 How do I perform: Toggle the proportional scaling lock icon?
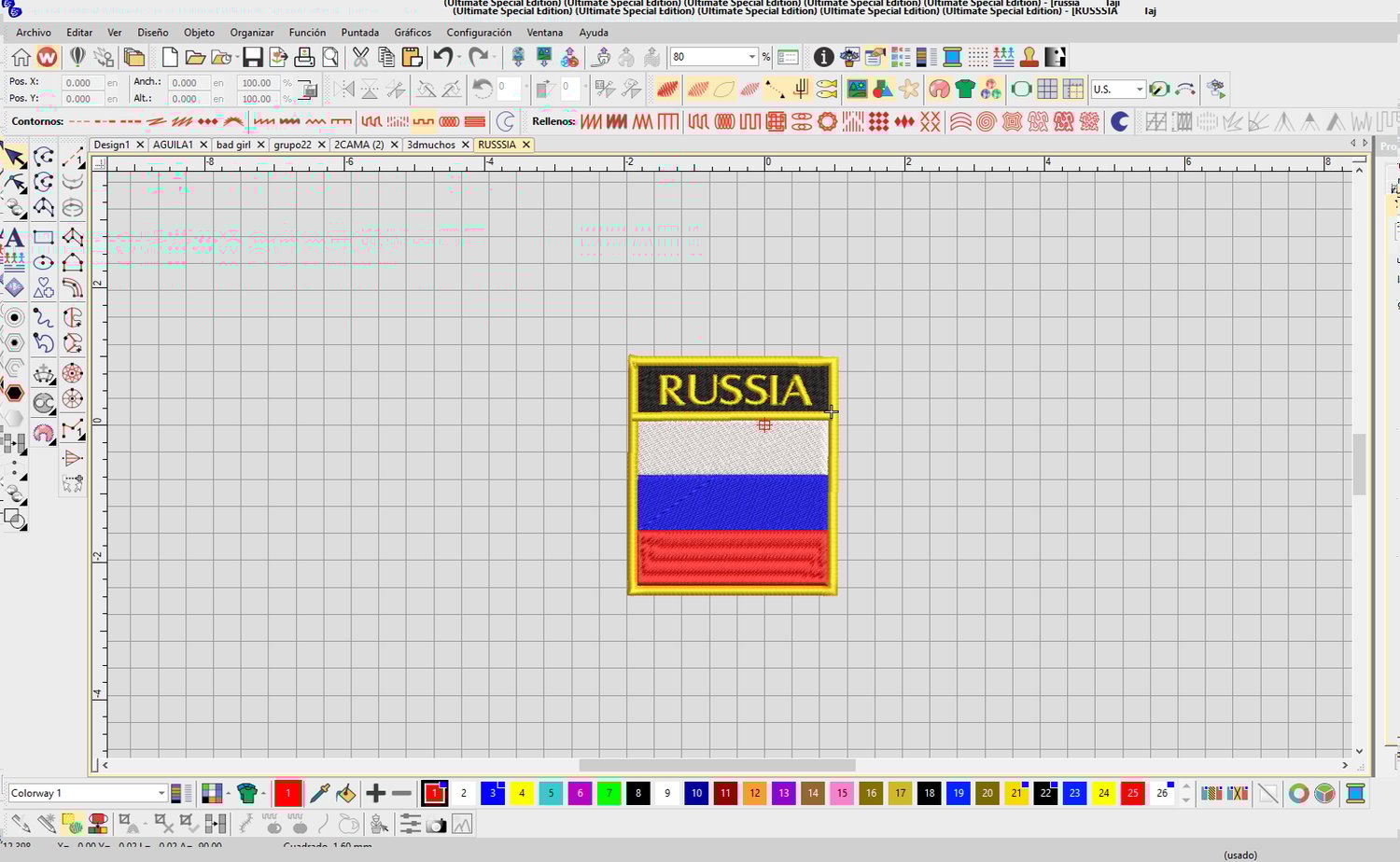(x=308, y=90)
